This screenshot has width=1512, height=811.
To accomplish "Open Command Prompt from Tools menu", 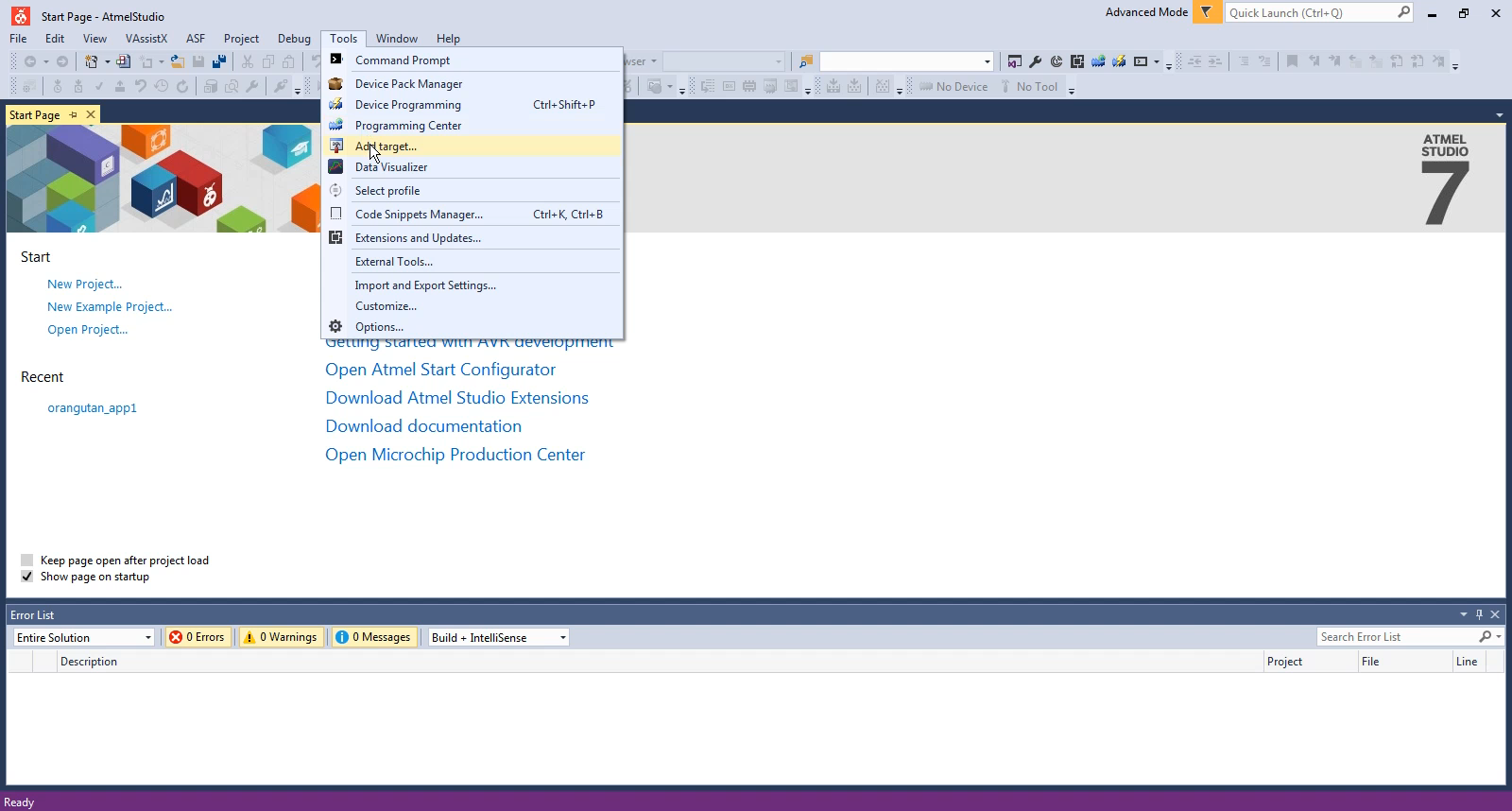I will [x=472, y=60].
